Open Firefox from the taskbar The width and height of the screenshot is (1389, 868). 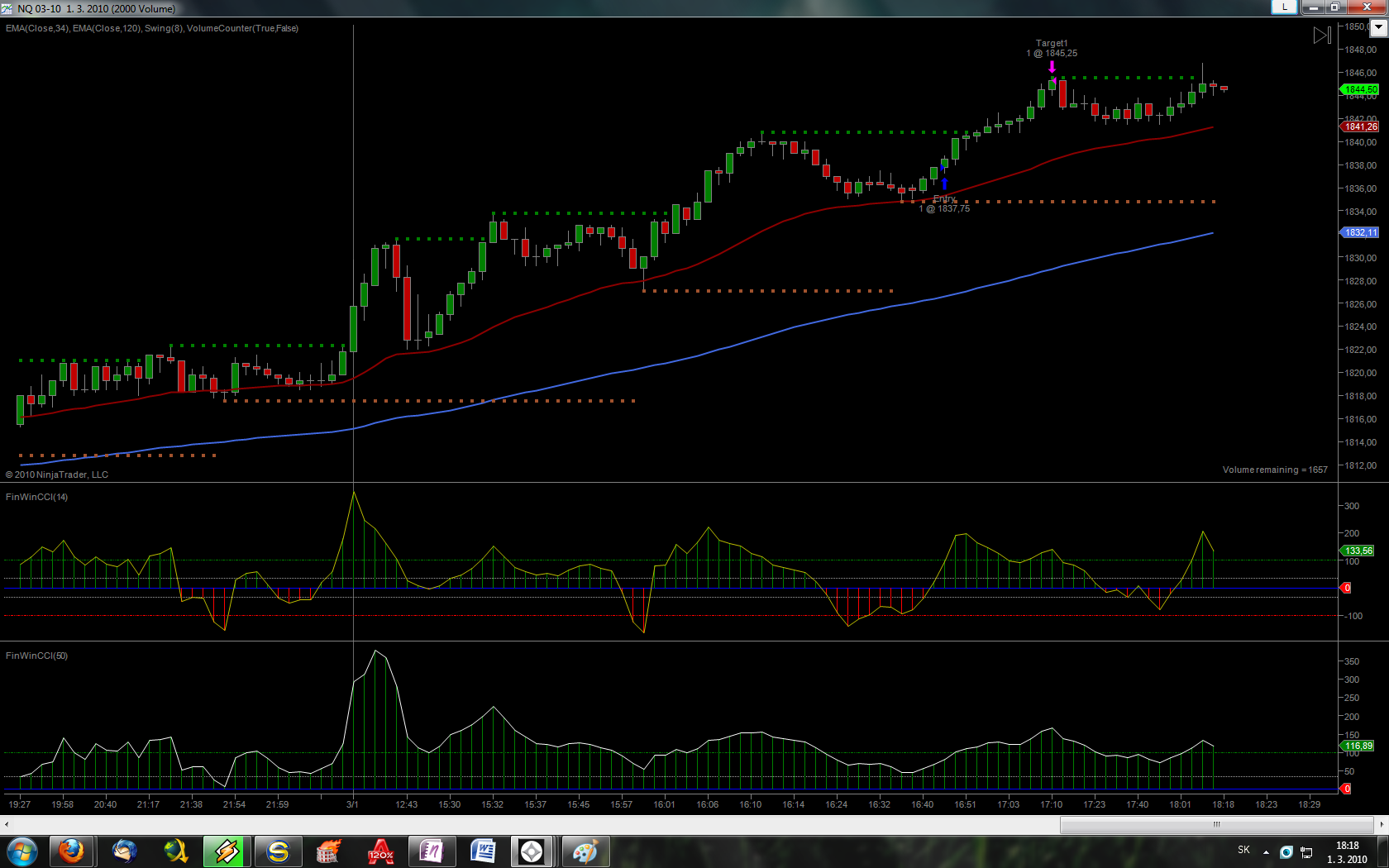[72, 851]
